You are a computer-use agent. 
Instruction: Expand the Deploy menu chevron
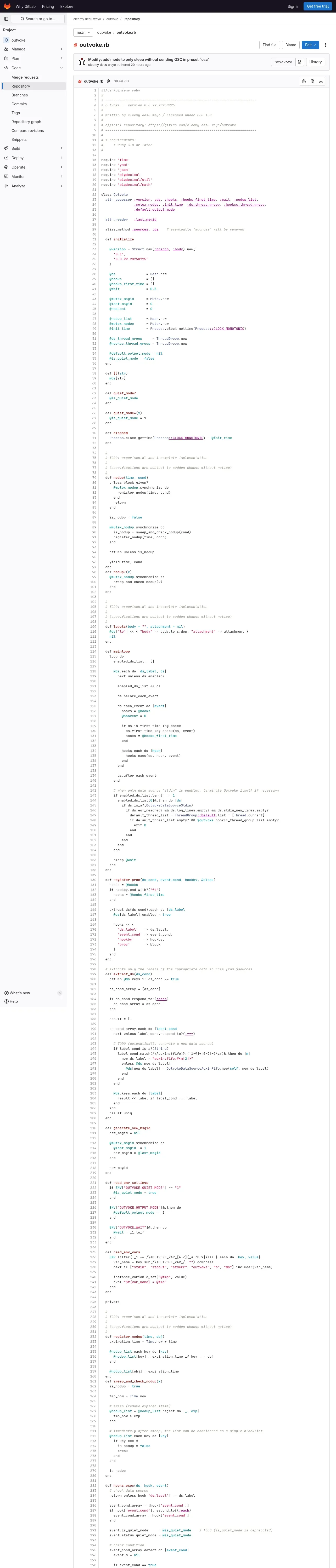pos(61,158)
